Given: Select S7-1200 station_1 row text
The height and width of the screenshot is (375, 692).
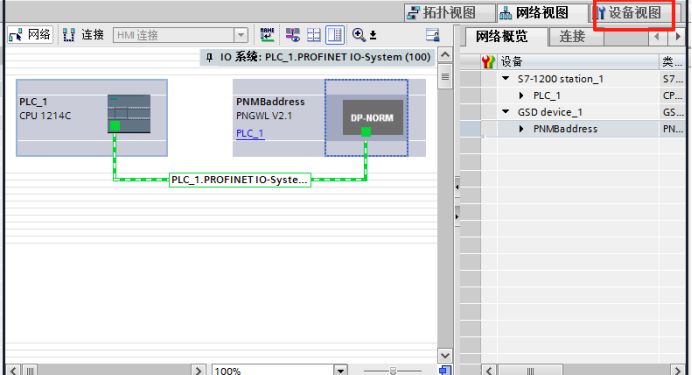Looking at the screenshot, I should point(560,79).
